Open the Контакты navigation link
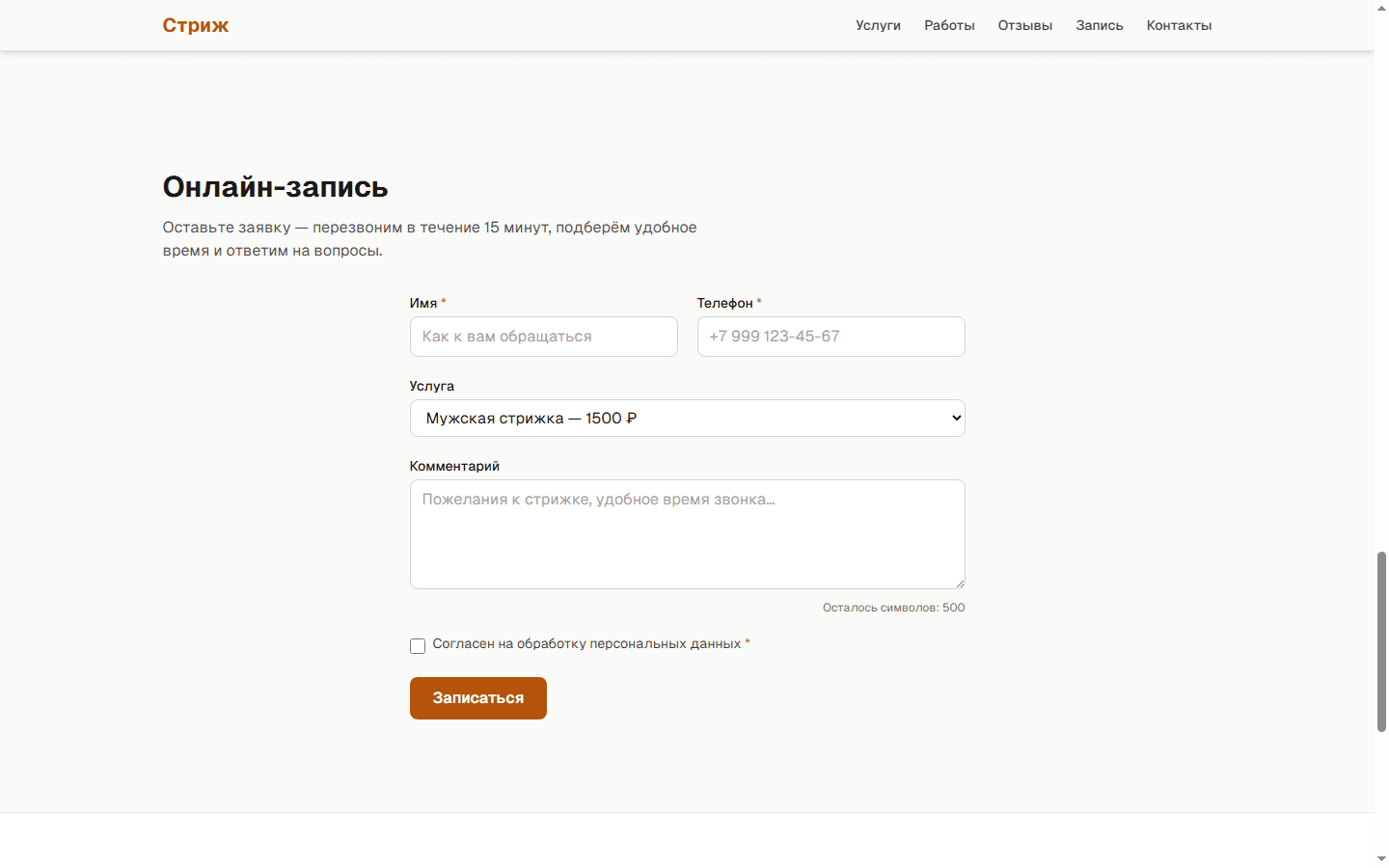Image resolution: width=1389 pixels, height=868 pixels. tap(1179, 25)
